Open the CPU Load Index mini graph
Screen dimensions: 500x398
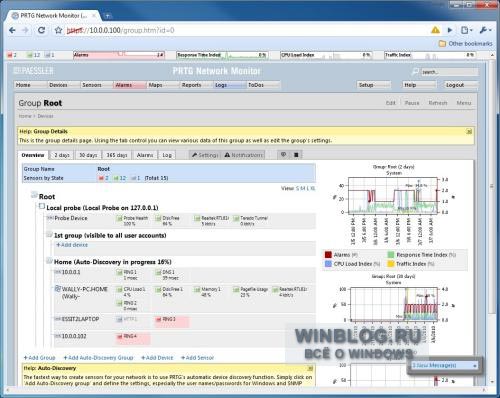pyautogui.click(x=326, y=55)
